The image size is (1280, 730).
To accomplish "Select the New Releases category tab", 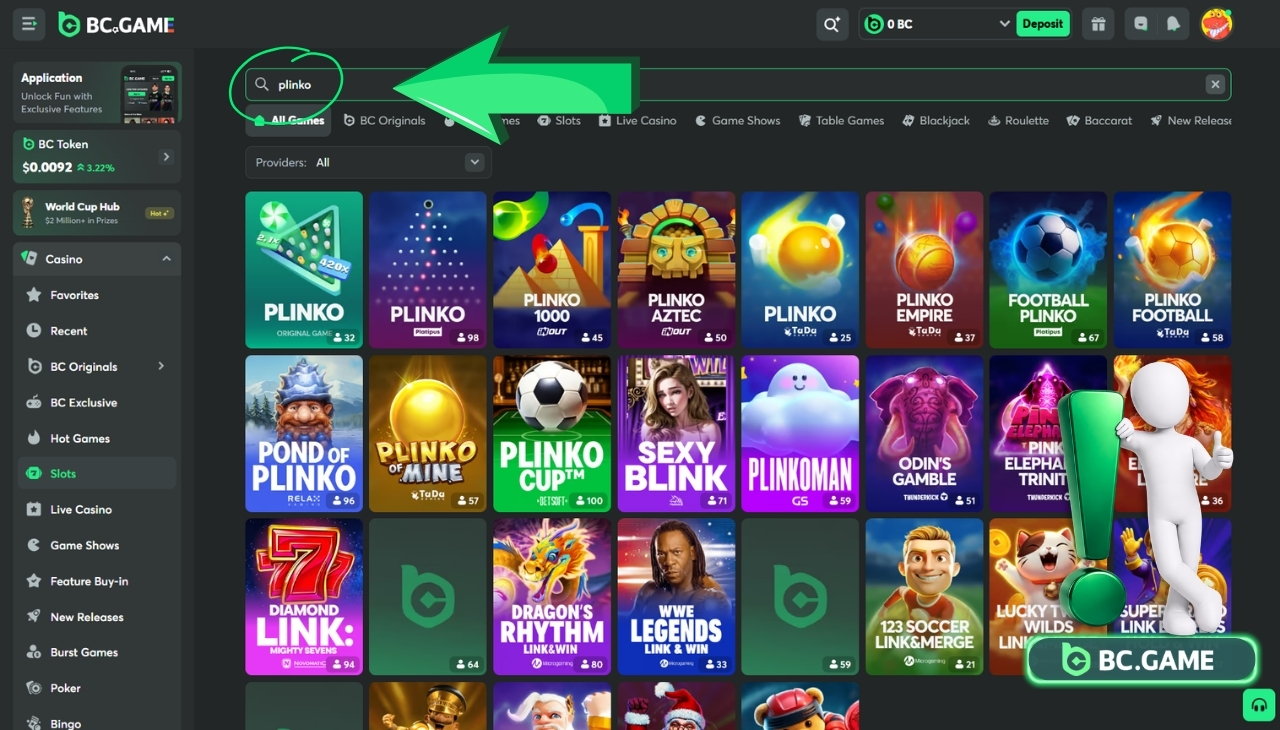I will (1190, 121).
